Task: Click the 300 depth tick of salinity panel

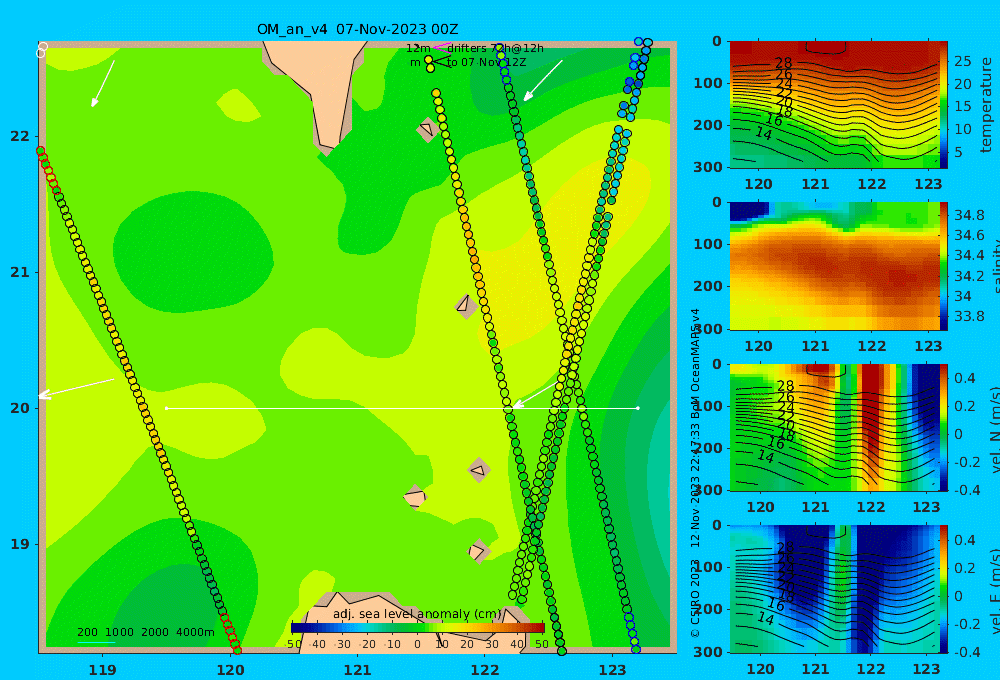Action: point(708,329)
